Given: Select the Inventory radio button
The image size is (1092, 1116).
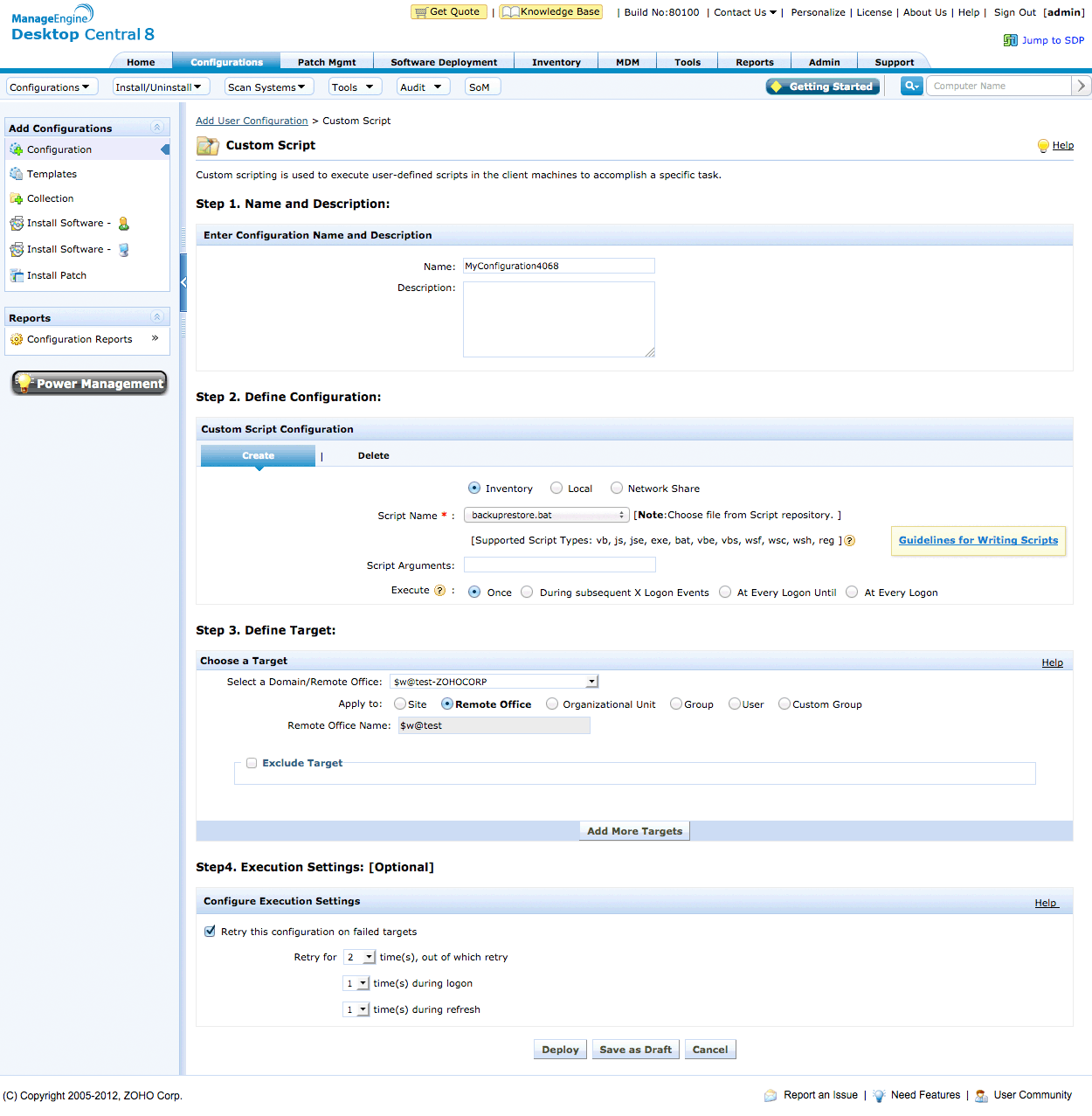Looking at the screenshot, I should [x=474, y=488].
